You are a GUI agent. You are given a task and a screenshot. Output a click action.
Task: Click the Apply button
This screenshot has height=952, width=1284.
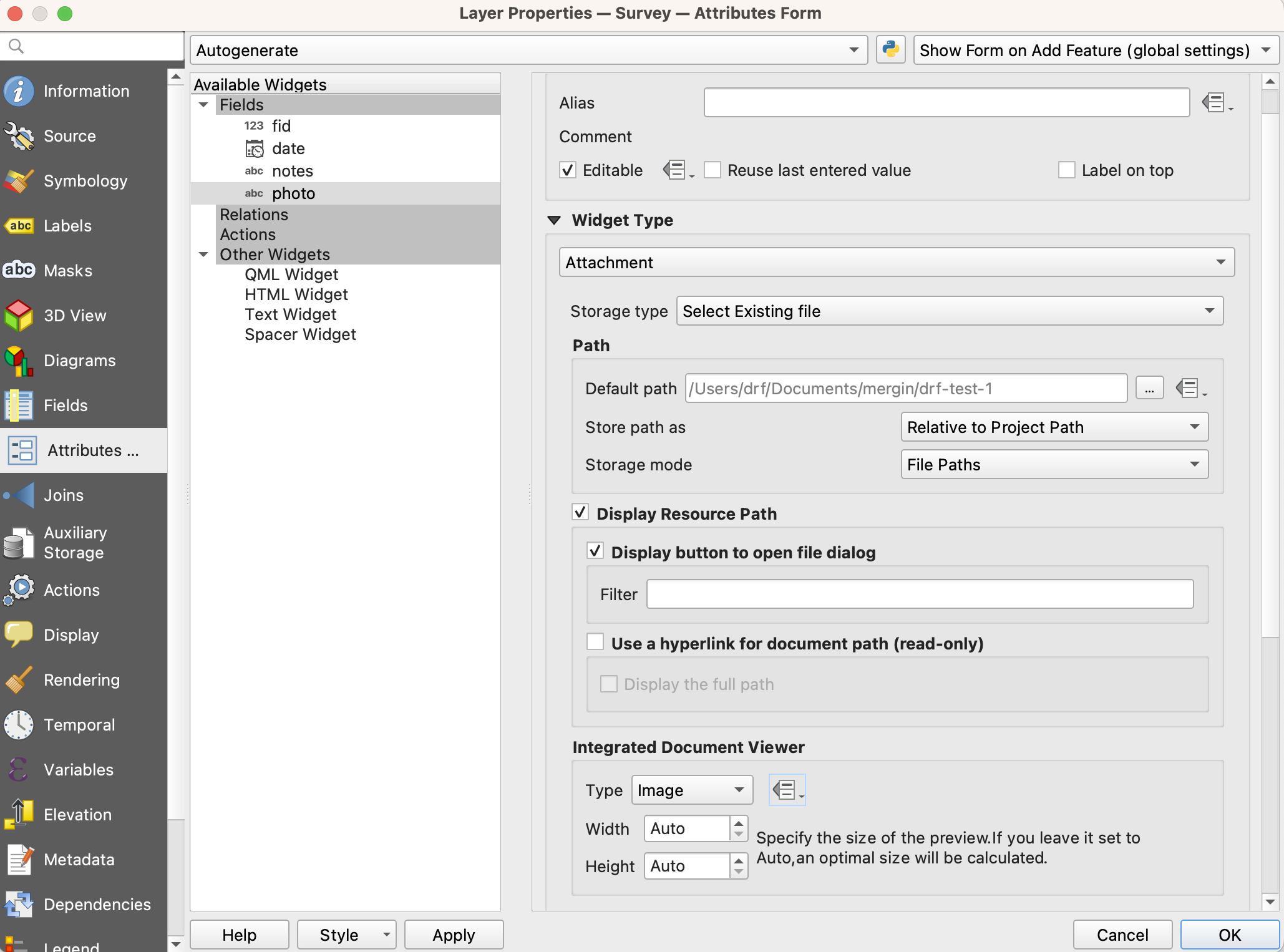pyautogui.click(x=454, y=935)
